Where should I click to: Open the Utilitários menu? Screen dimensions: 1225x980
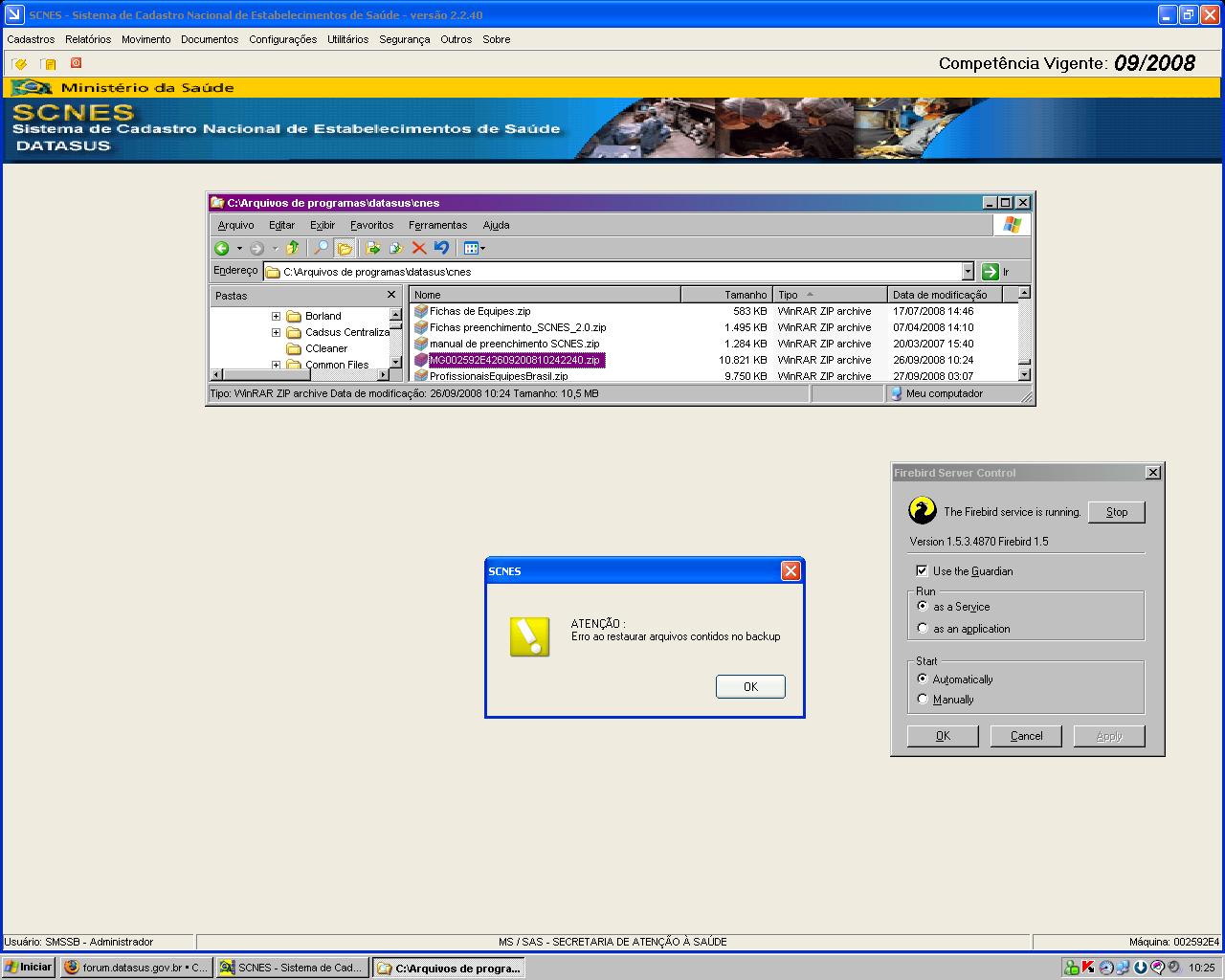pos(347,39)
